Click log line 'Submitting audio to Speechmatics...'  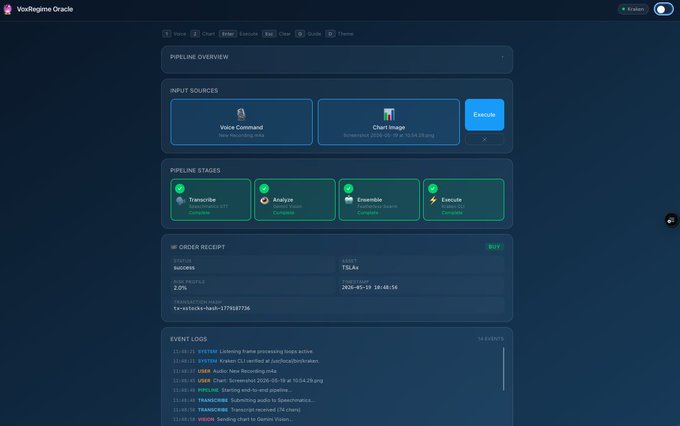(272, 400)
